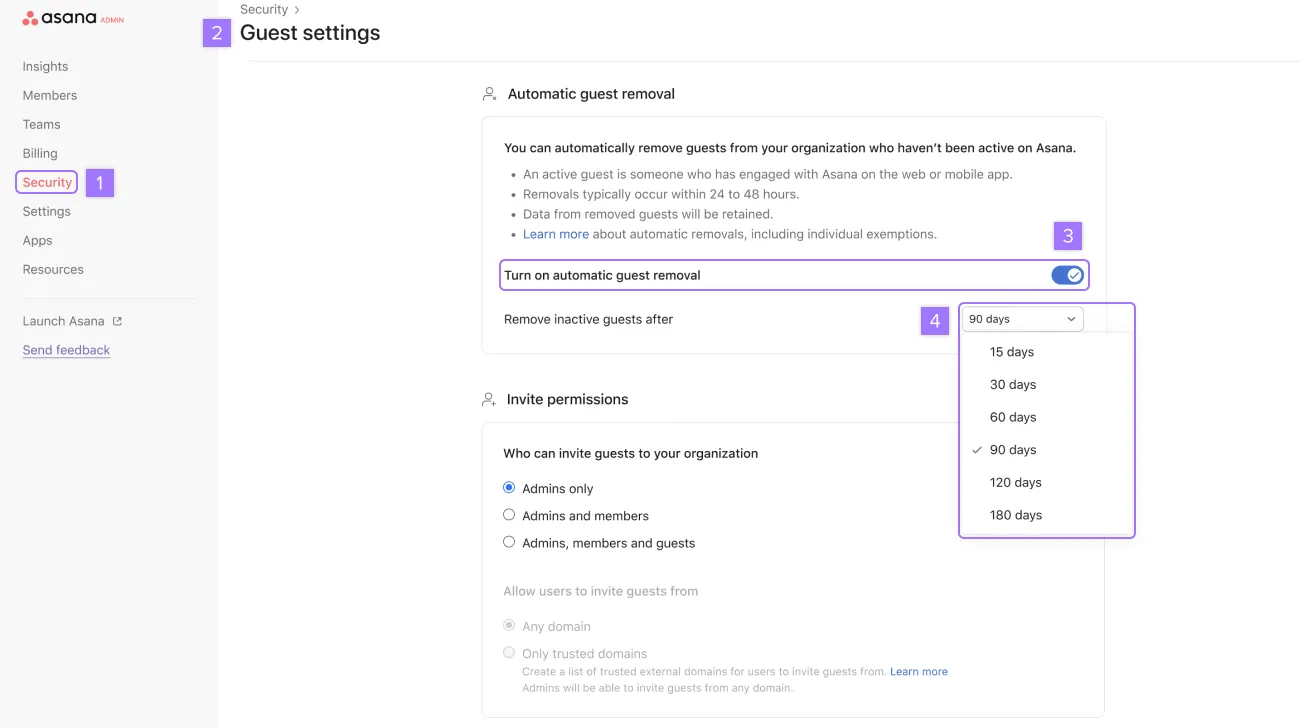
Task: Open Security from the breadcrumb
Action: tap(262, 9)
